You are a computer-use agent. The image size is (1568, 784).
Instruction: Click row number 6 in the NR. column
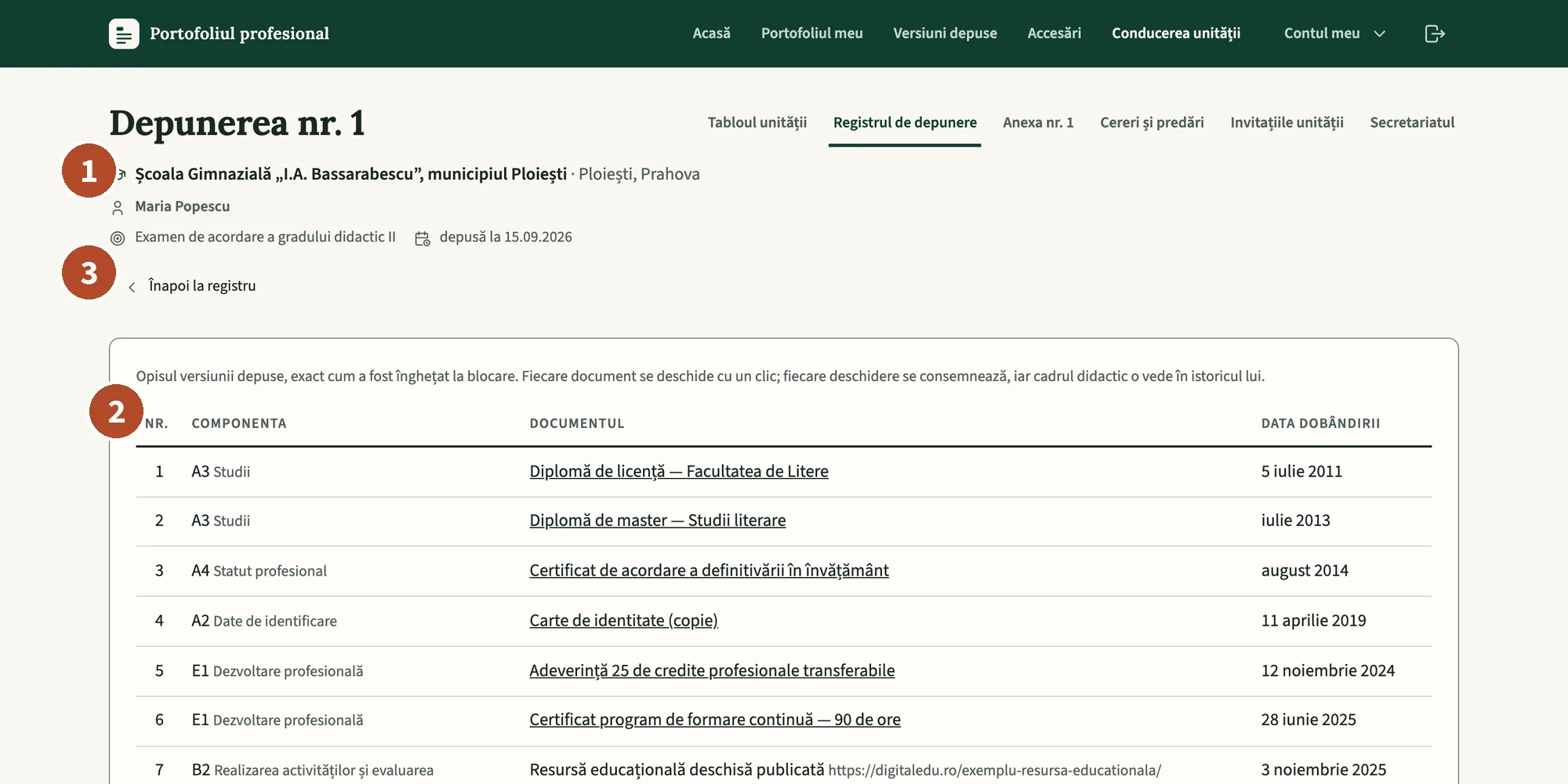(159, 720)
